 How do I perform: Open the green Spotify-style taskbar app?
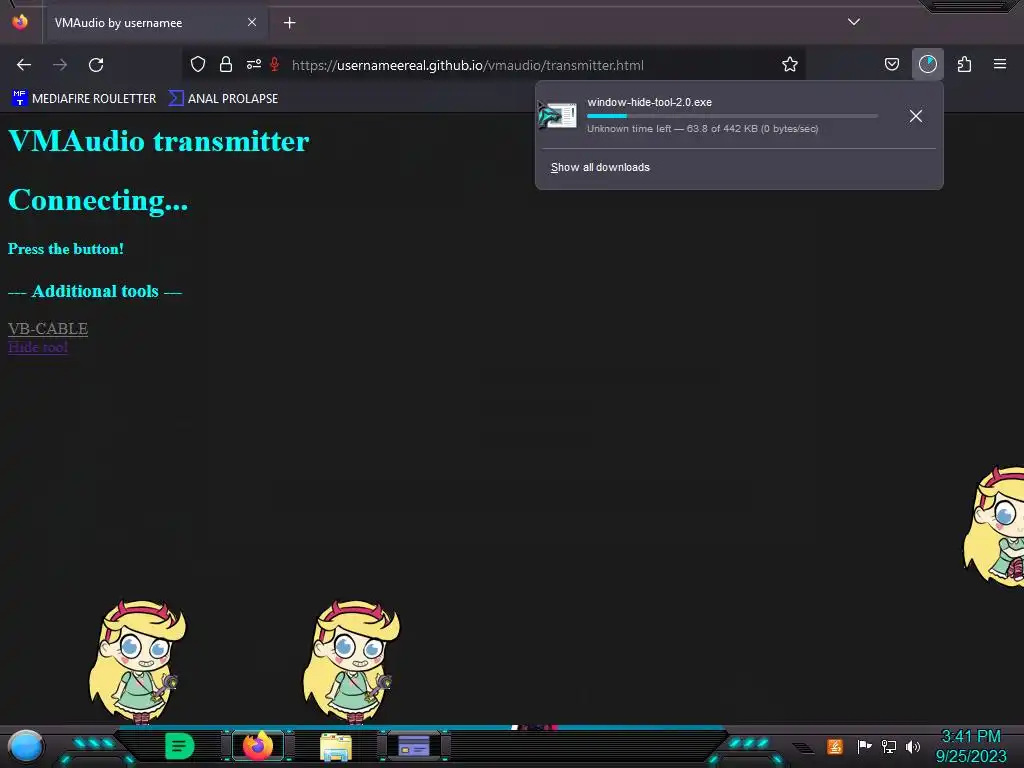[180, 746]
